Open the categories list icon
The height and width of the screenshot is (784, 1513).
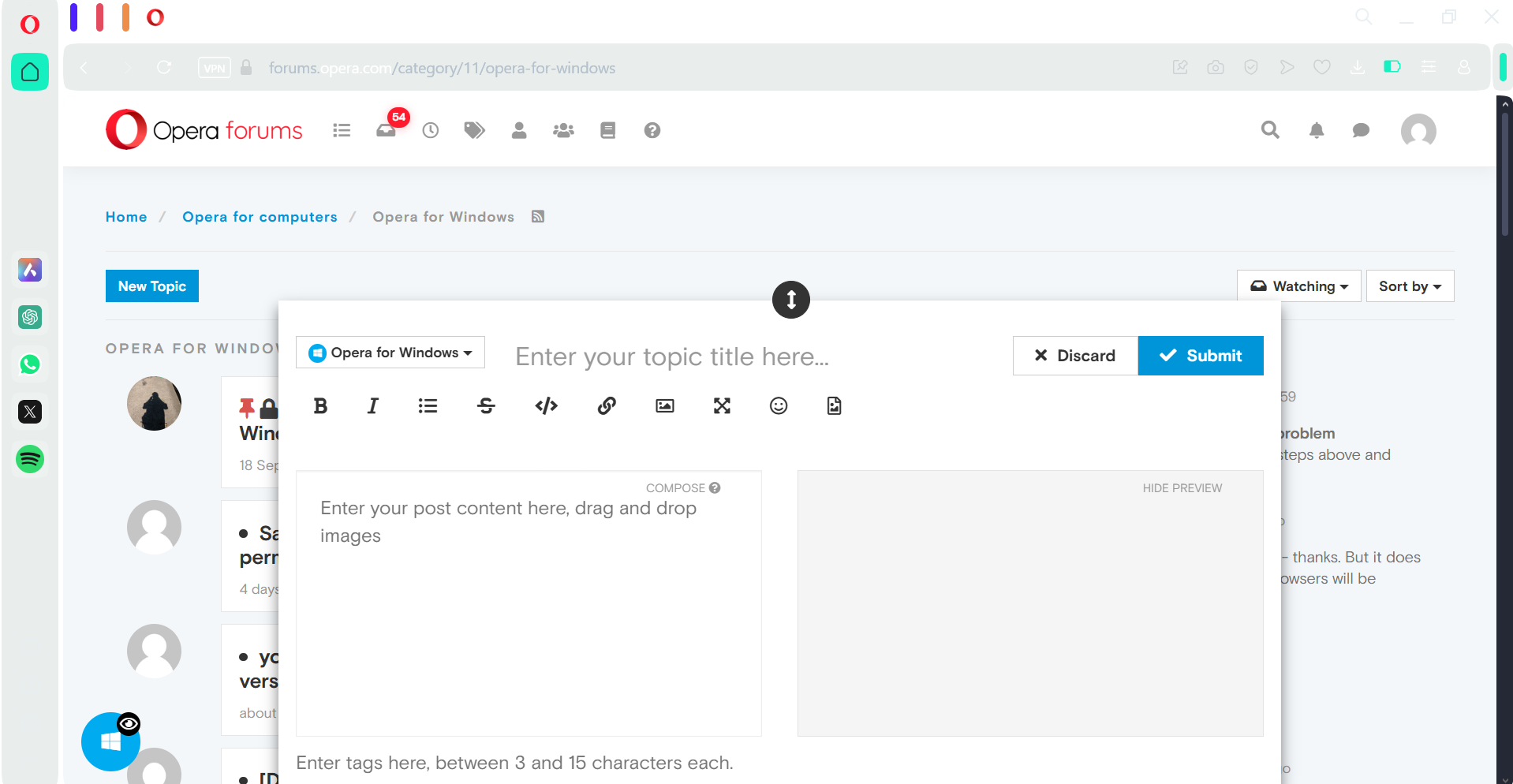pos(342,130)
